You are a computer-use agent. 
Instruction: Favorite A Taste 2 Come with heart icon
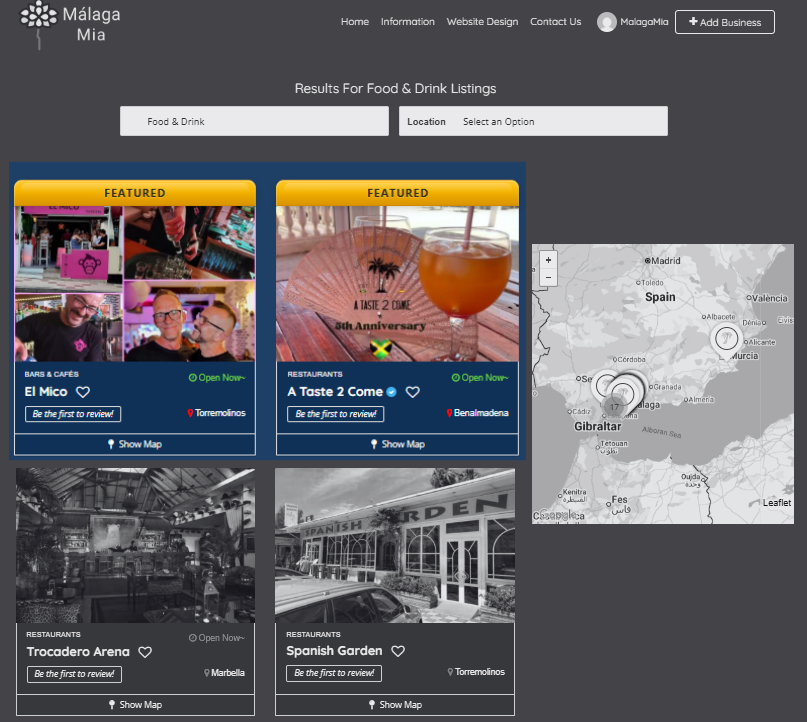(x=413, y=392)
